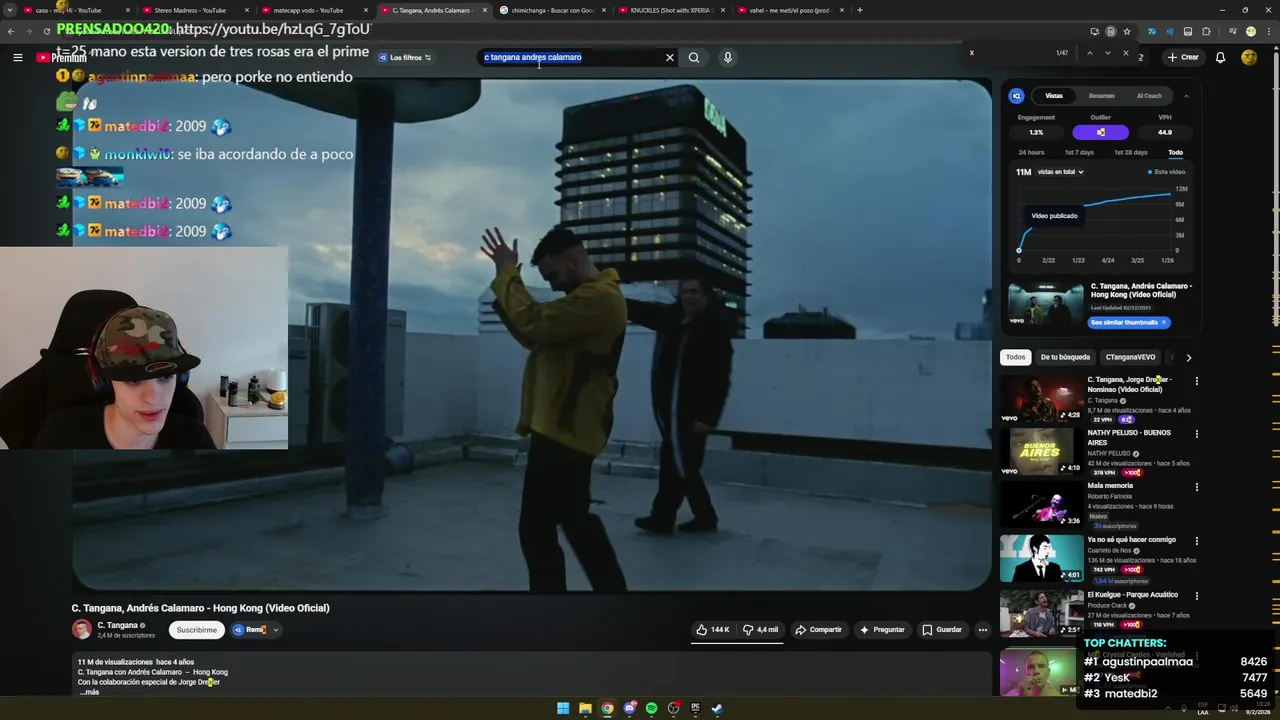Open Spotify from the taskbar
Image resolution: width=1280 pixels, height=720 pixels.
[x=651, y=709]
